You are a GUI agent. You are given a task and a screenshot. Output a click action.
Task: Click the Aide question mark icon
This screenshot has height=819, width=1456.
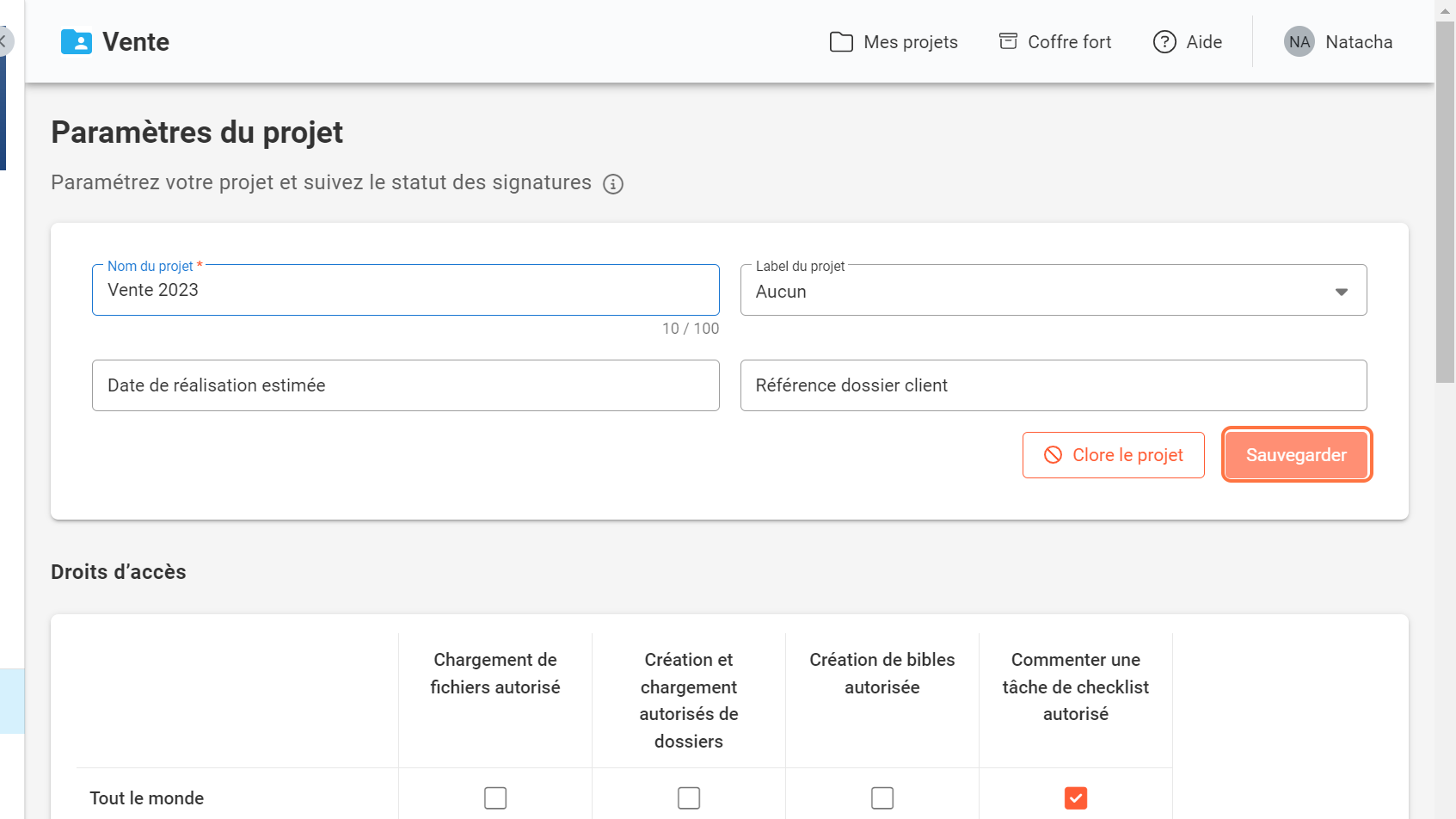click(1164, 42)
